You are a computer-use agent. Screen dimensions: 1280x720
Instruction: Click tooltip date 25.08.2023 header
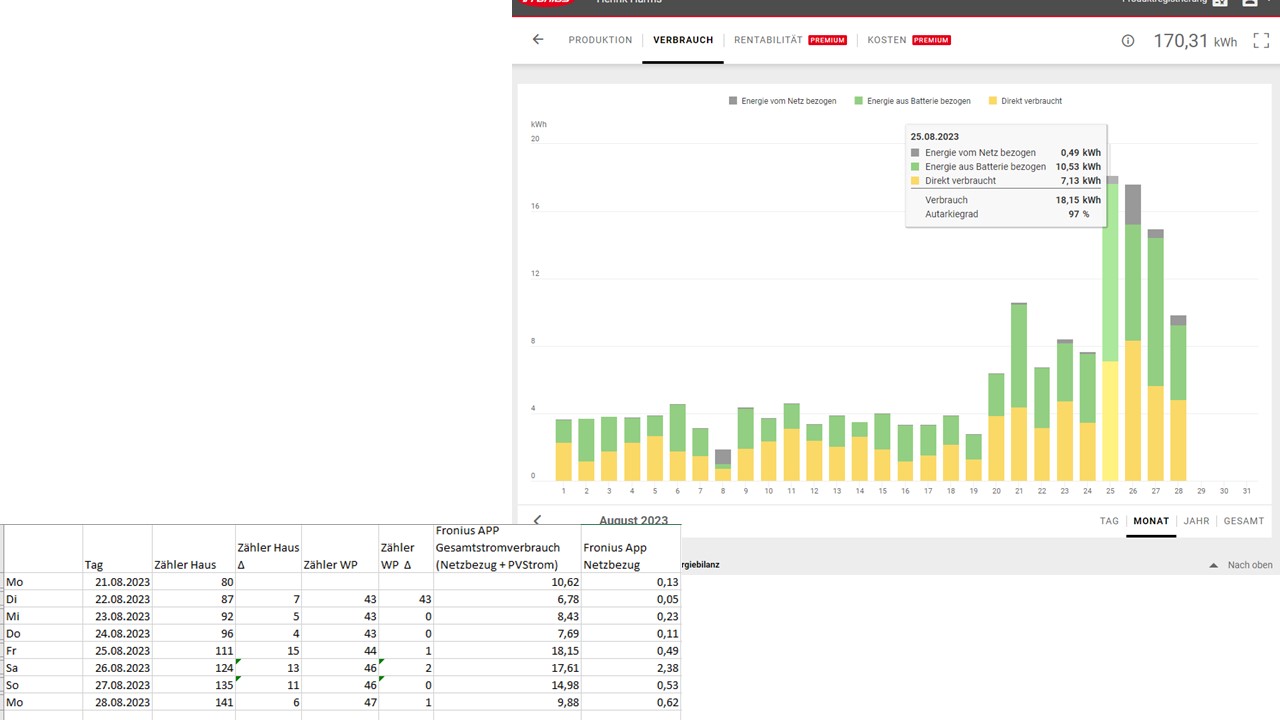(935, 137)
